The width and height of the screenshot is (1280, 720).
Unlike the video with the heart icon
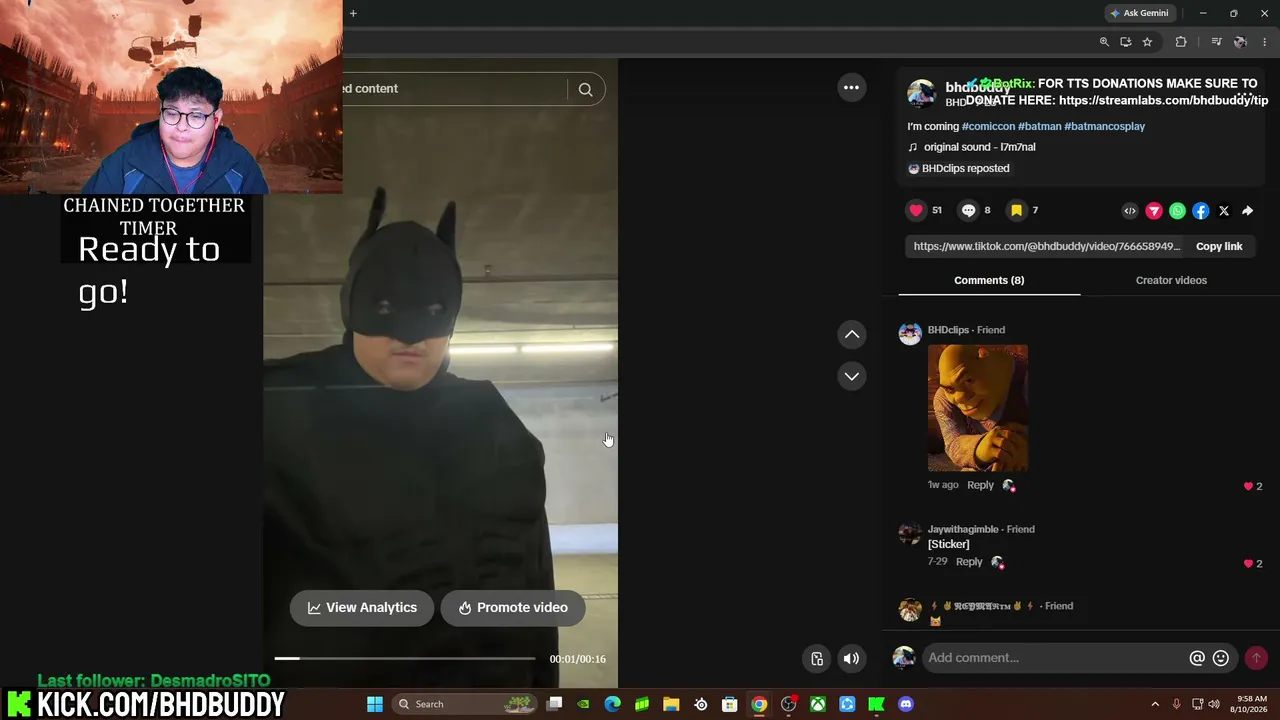tap(916, 210)
